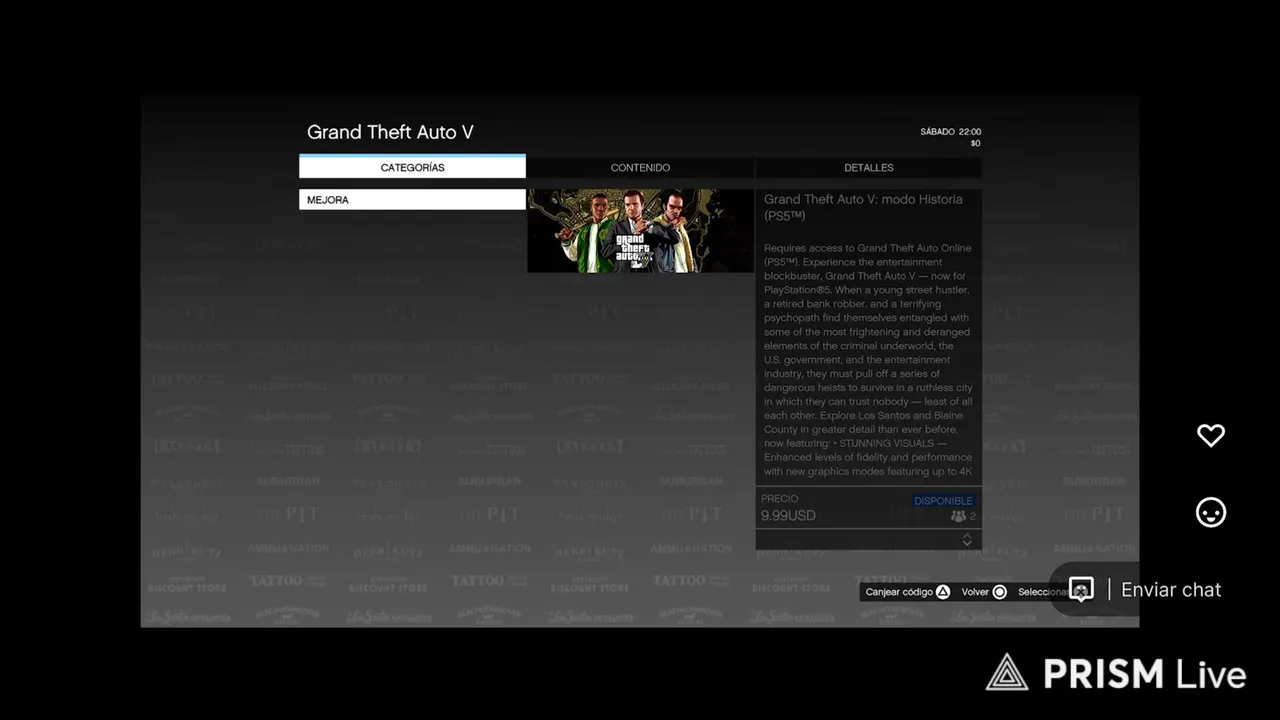Open the emoji reaction icon
Screen dimensions: 1280x720
tap(1211, 513)
